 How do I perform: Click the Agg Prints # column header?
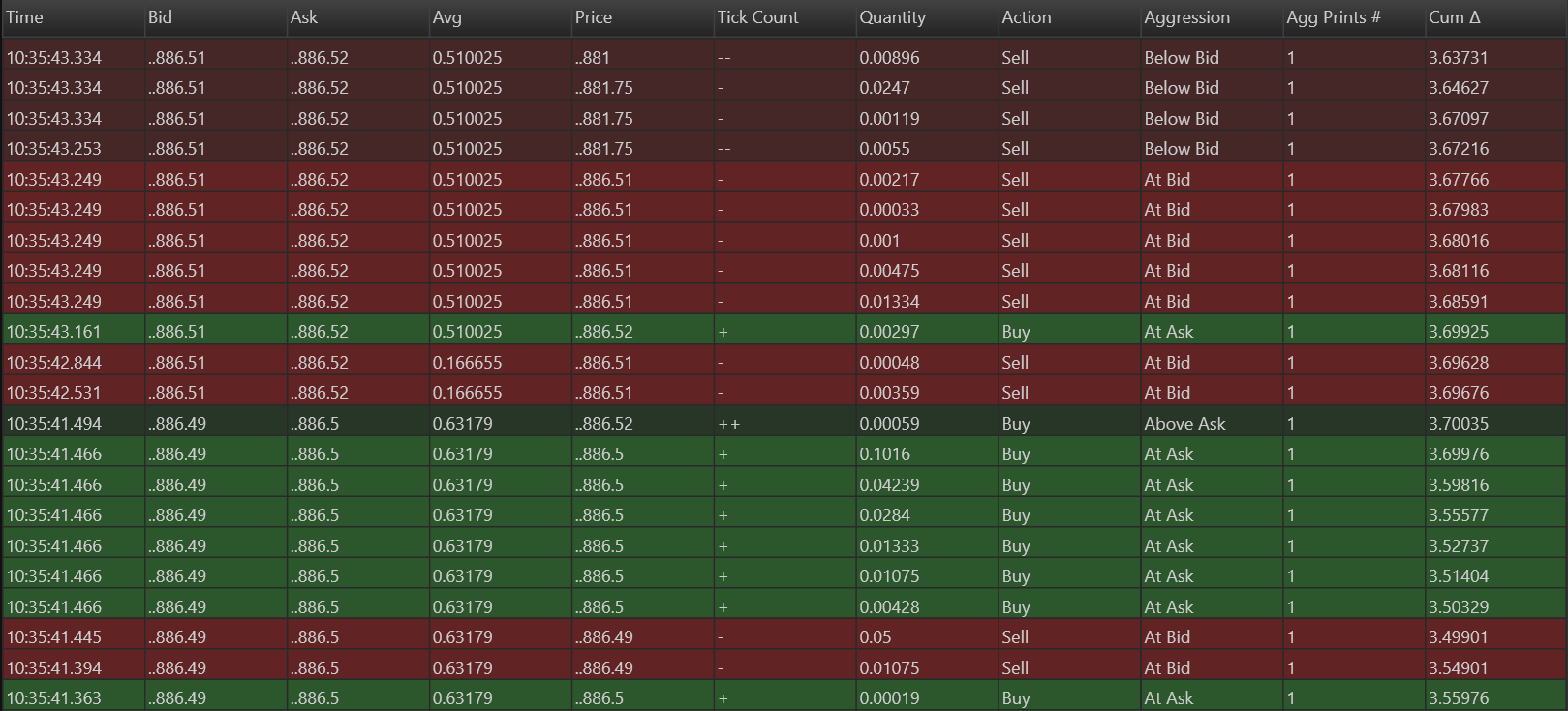pyautogui.click(x=1334, y=17)
